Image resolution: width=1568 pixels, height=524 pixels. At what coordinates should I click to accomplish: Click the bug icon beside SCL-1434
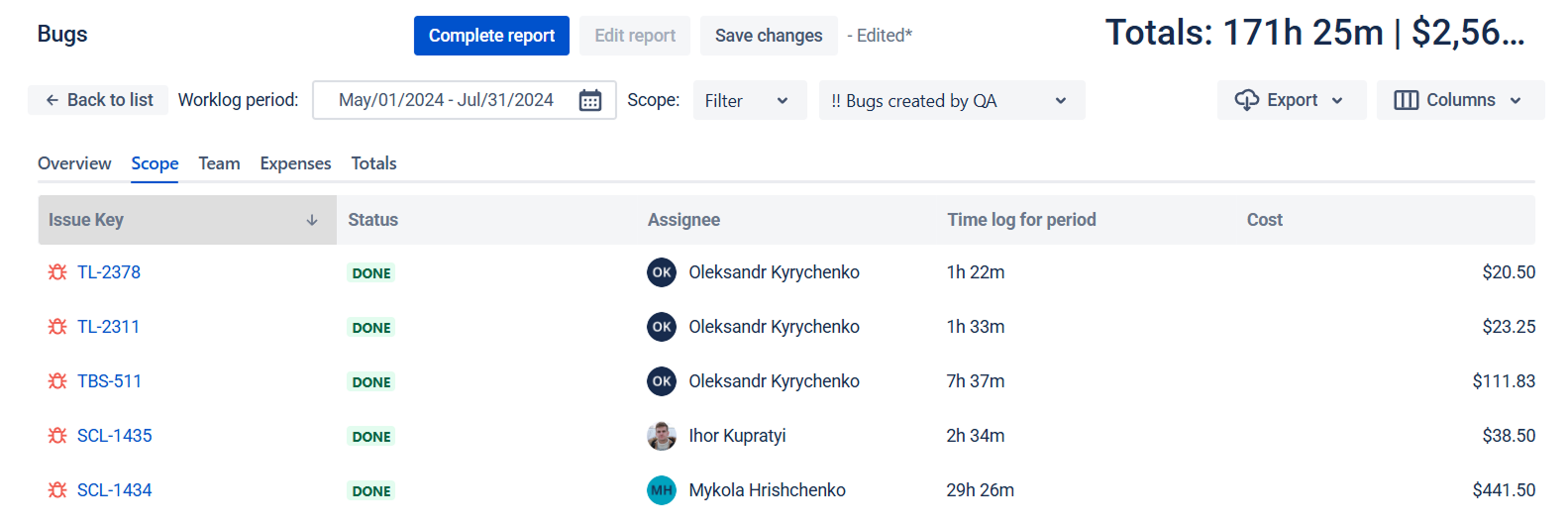click(x=57, y=490)
